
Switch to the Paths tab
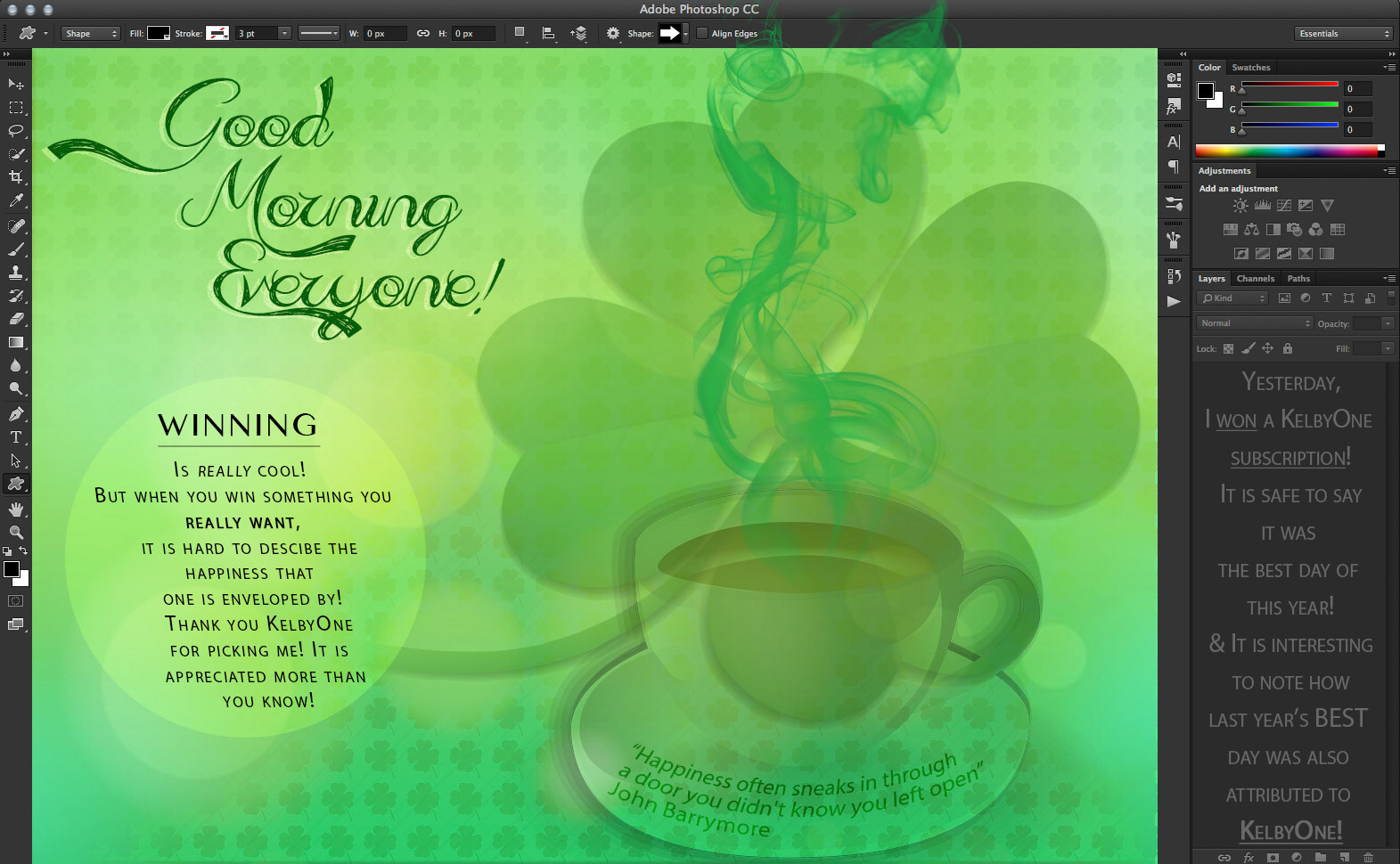(1299, 279)
